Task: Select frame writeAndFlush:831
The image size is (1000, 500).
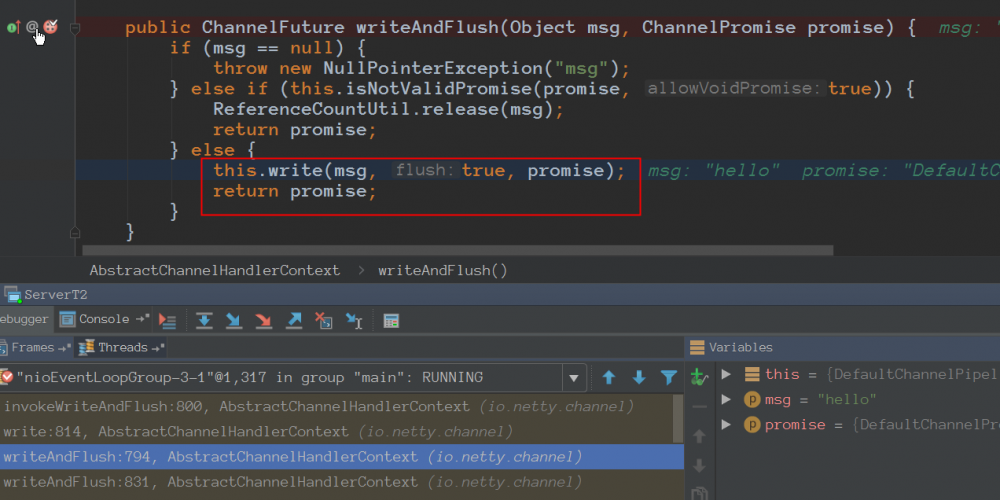Action: (341, 482)
